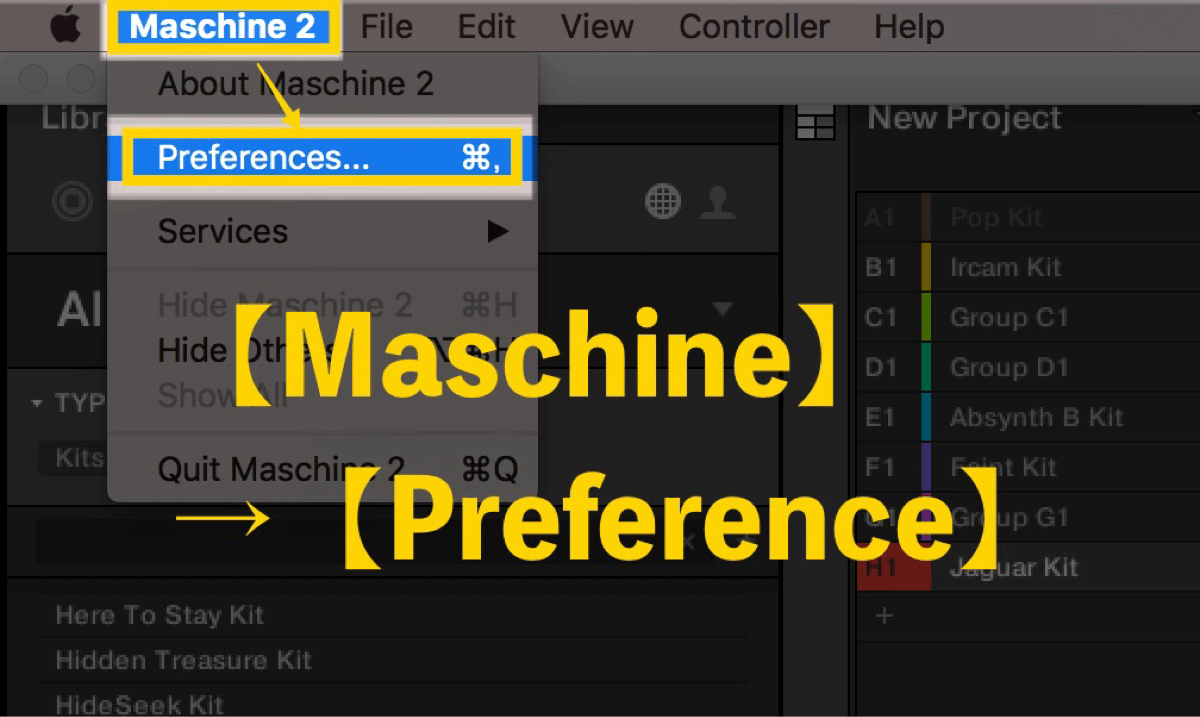
Task: Click Ircam Kit color strip
Action: click(926, 267)
